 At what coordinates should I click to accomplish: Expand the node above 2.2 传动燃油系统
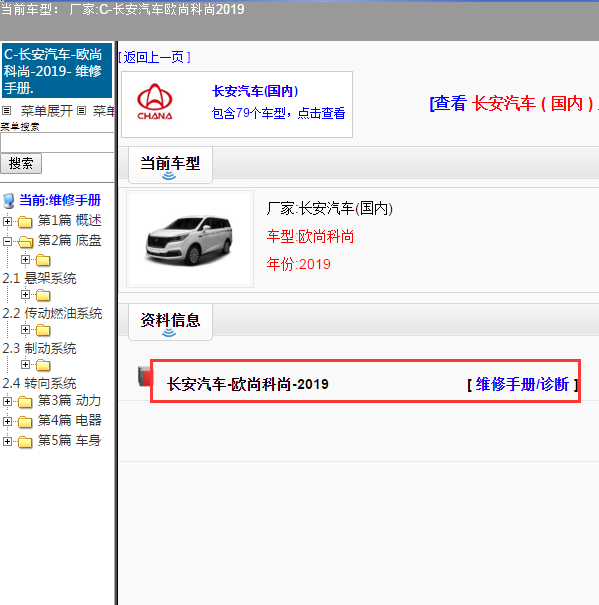pyautogui.click(x=25, y=295)
